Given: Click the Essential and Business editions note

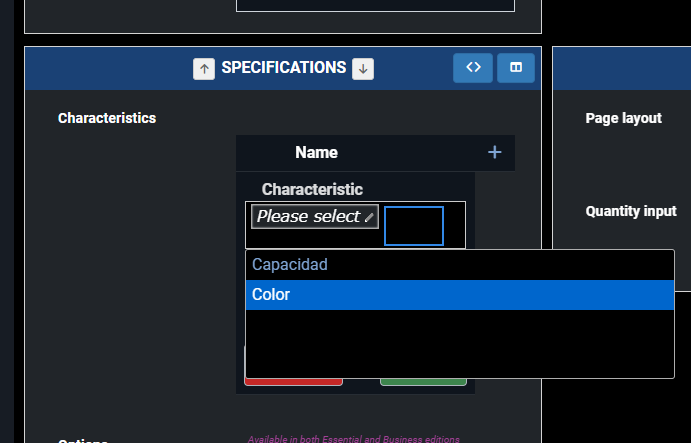Looking at the screenshot, I should (x=353, y=439).
